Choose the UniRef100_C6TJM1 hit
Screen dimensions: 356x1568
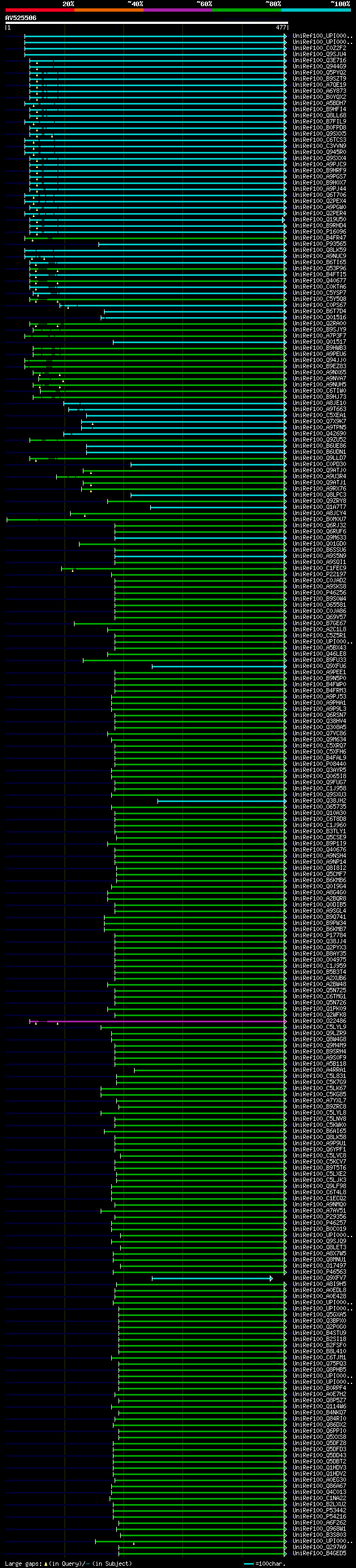[x=319, y=1357]
